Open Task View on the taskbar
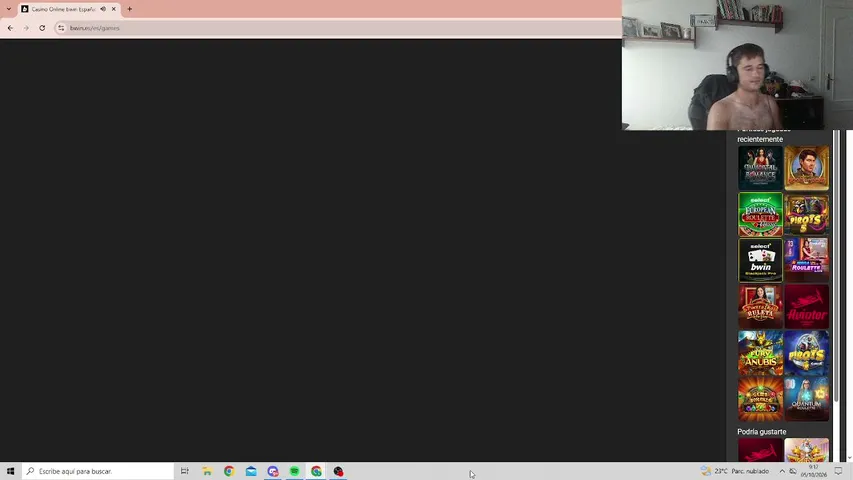 (x=184, y=471)
